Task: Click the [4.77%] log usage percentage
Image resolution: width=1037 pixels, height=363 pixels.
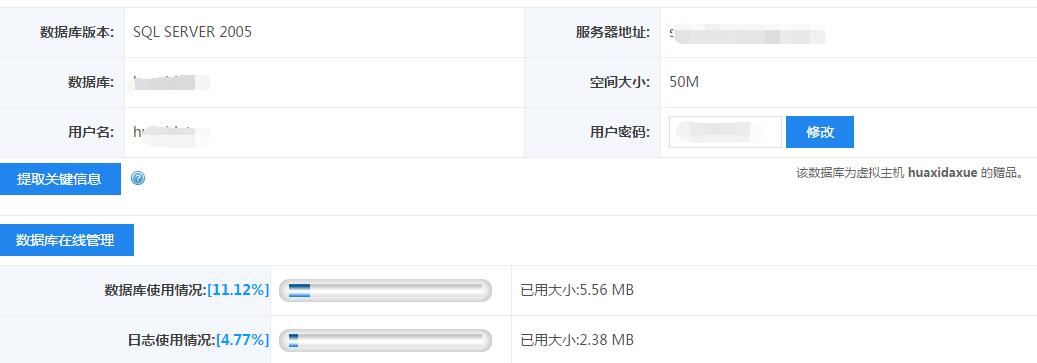Action: [x=242, y=340]
